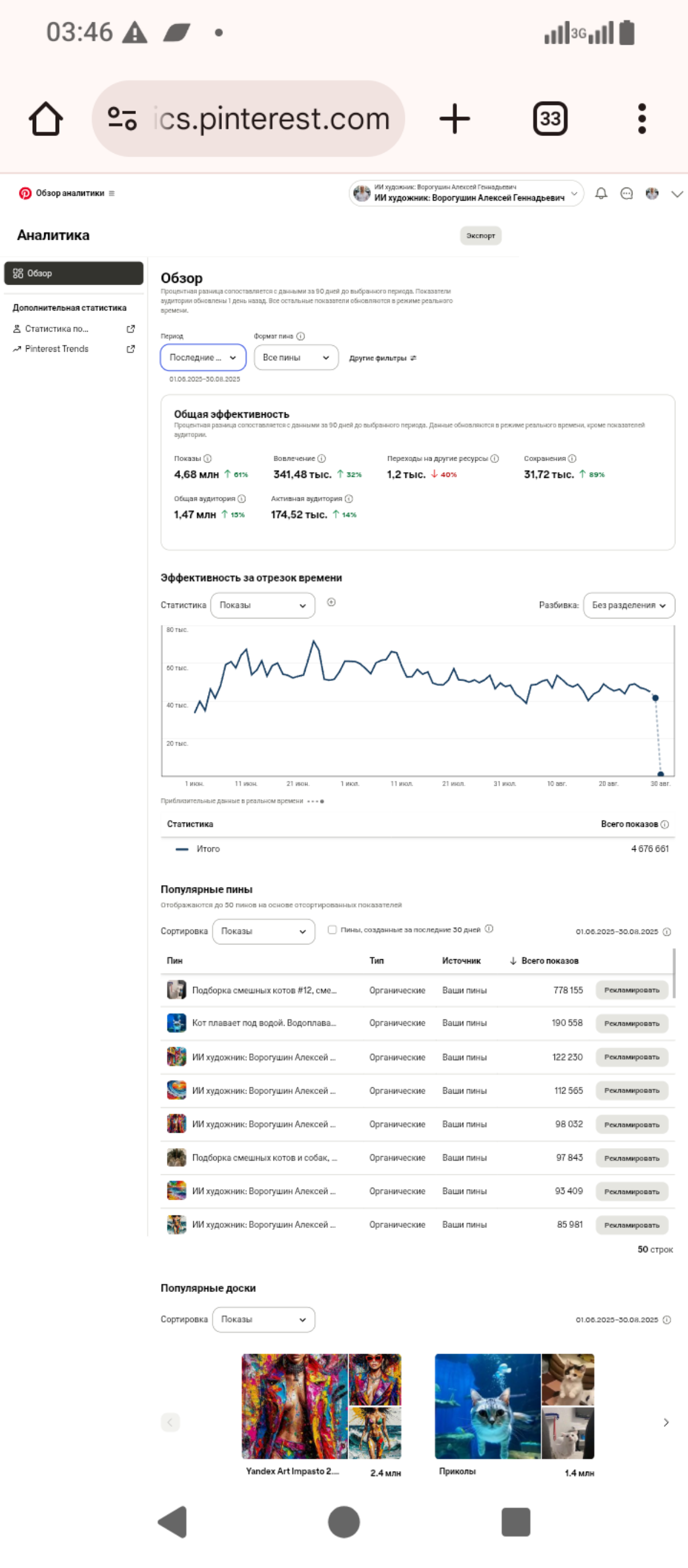Toggle checkbox Пины, созданные за последние 30 дней
Image resolution: width=688 pixels, height=1568 pixels.
point(332,929)
